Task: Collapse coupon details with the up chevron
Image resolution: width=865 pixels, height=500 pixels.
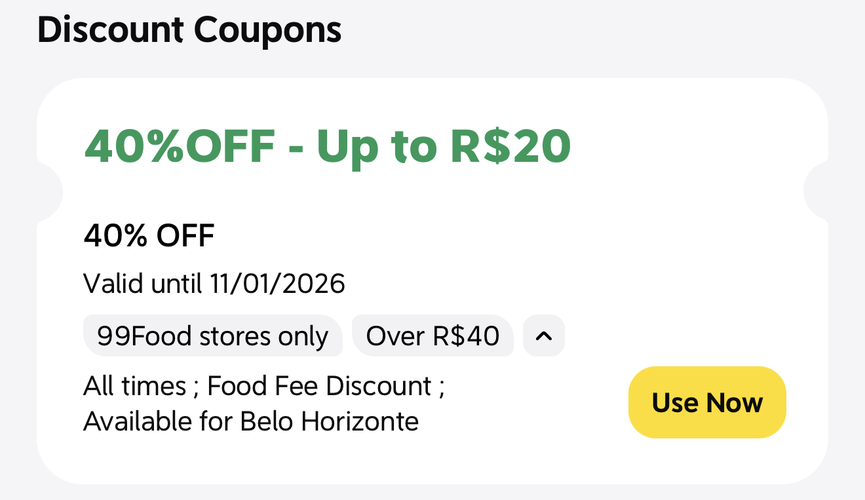Action: (x=544, y=336)
